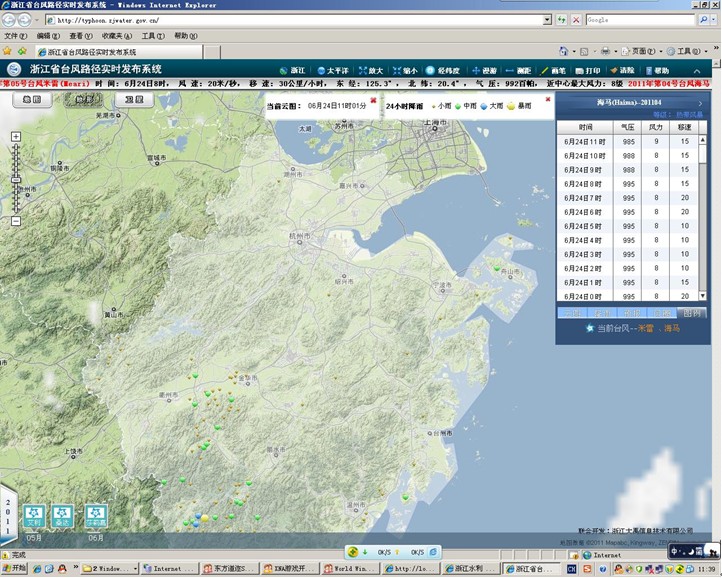Click the browser address bar
This screenshot has width=722, height=578.
(x=295, y=20)
